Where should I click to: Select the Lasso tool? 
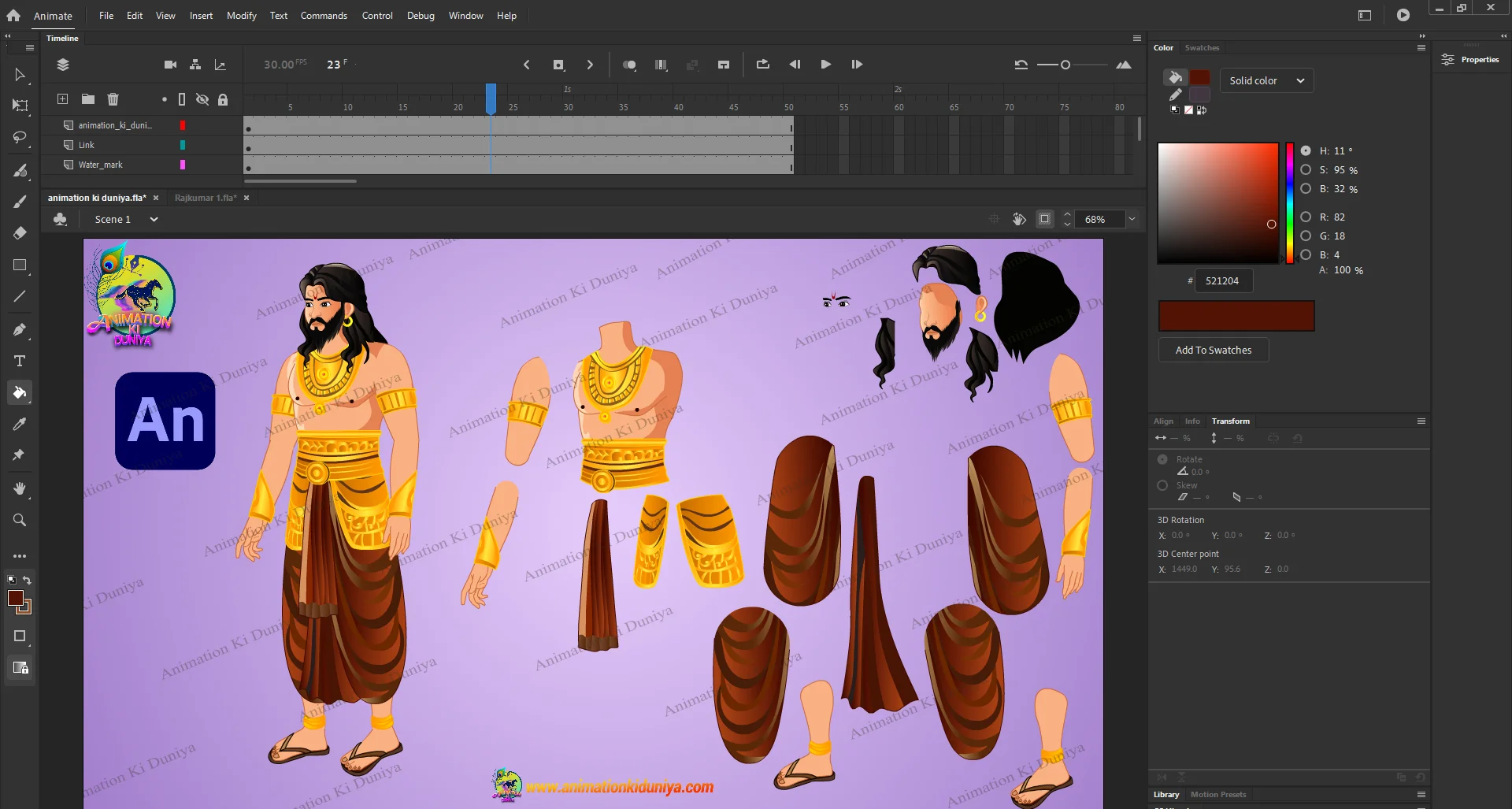tap(20, 138)
